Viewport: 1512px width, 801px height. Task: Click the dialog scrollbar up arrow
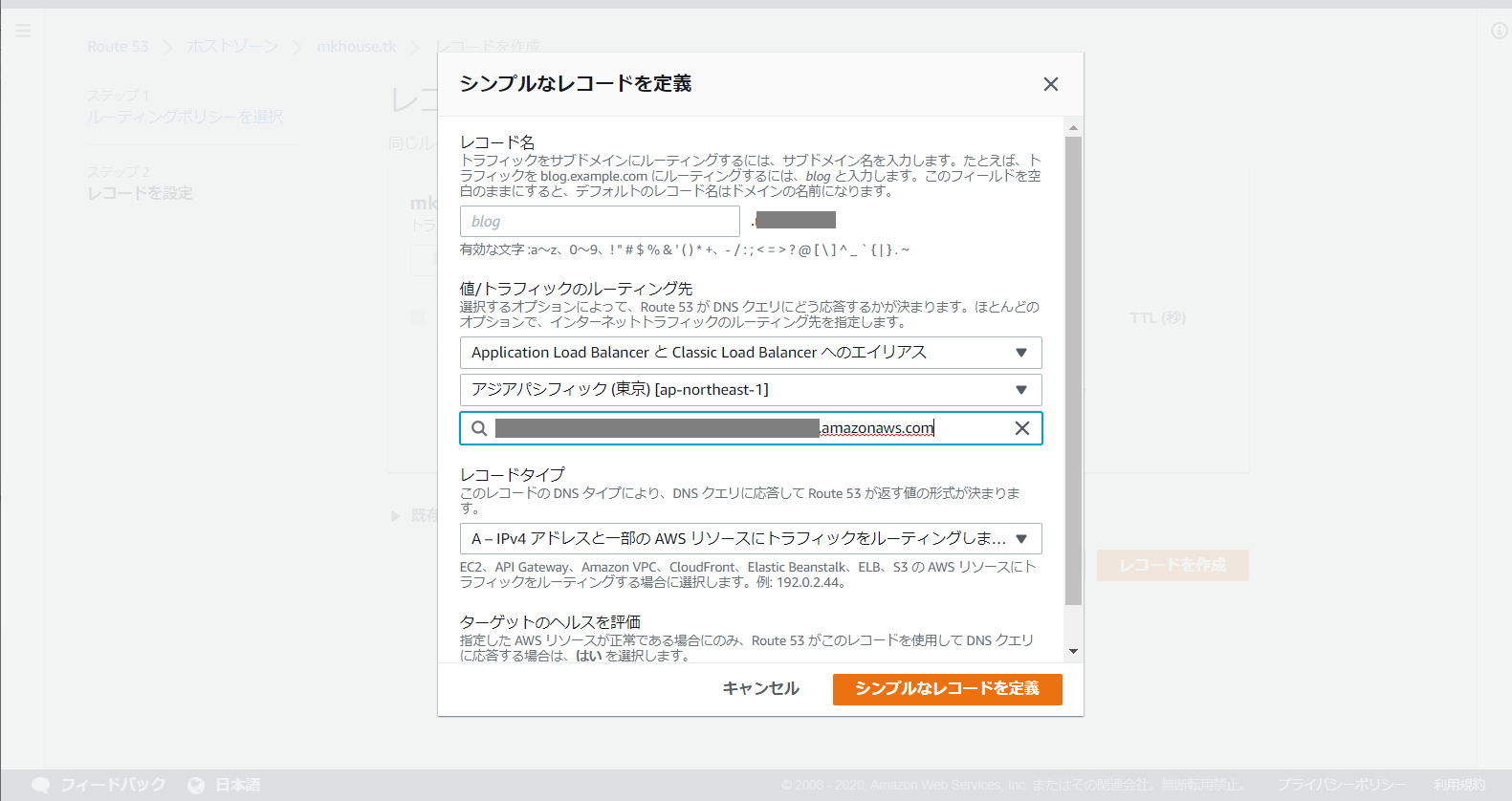[1073, 127]
